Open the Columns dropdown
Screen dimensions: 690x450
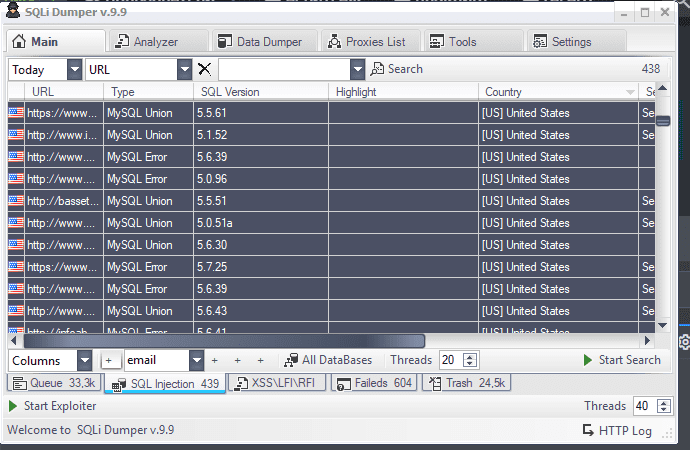(x=84, y=361)
